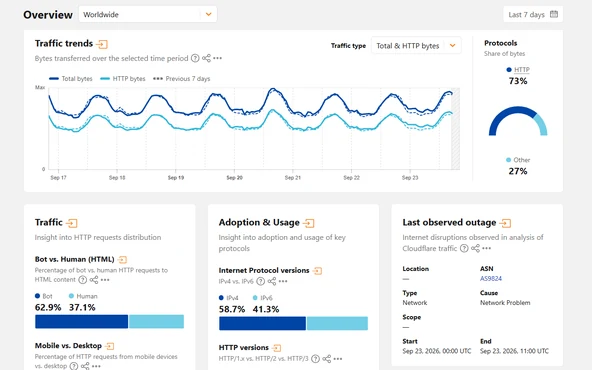
Task: Toggle the Previous 7 days legend series
Action: pos(181,79)
